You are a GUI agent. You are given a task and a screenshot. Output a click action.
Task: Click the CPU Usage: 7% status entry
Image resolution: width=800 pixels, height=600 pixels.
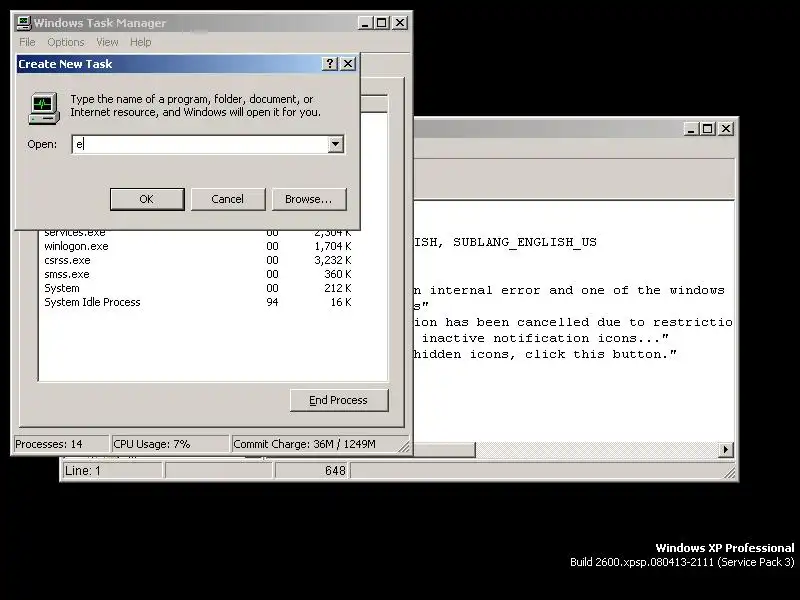[x=169, y=444]
